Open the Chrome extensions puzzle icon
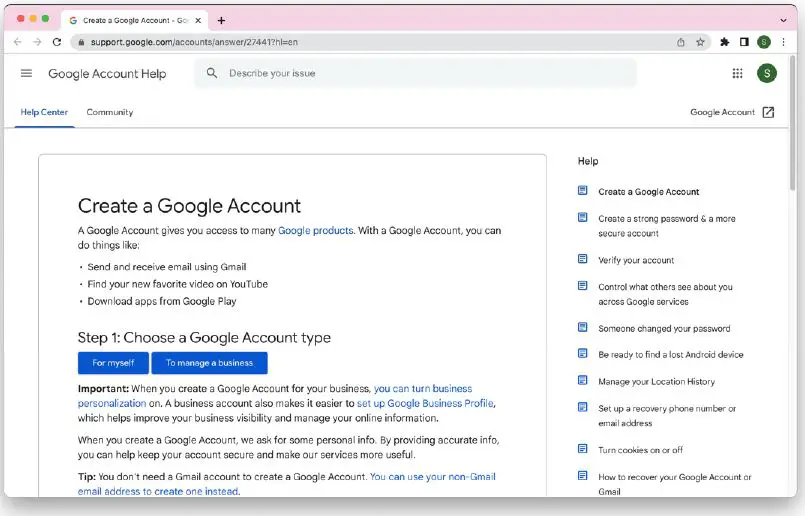The image size is (805, 516). [x=725, y=42]
